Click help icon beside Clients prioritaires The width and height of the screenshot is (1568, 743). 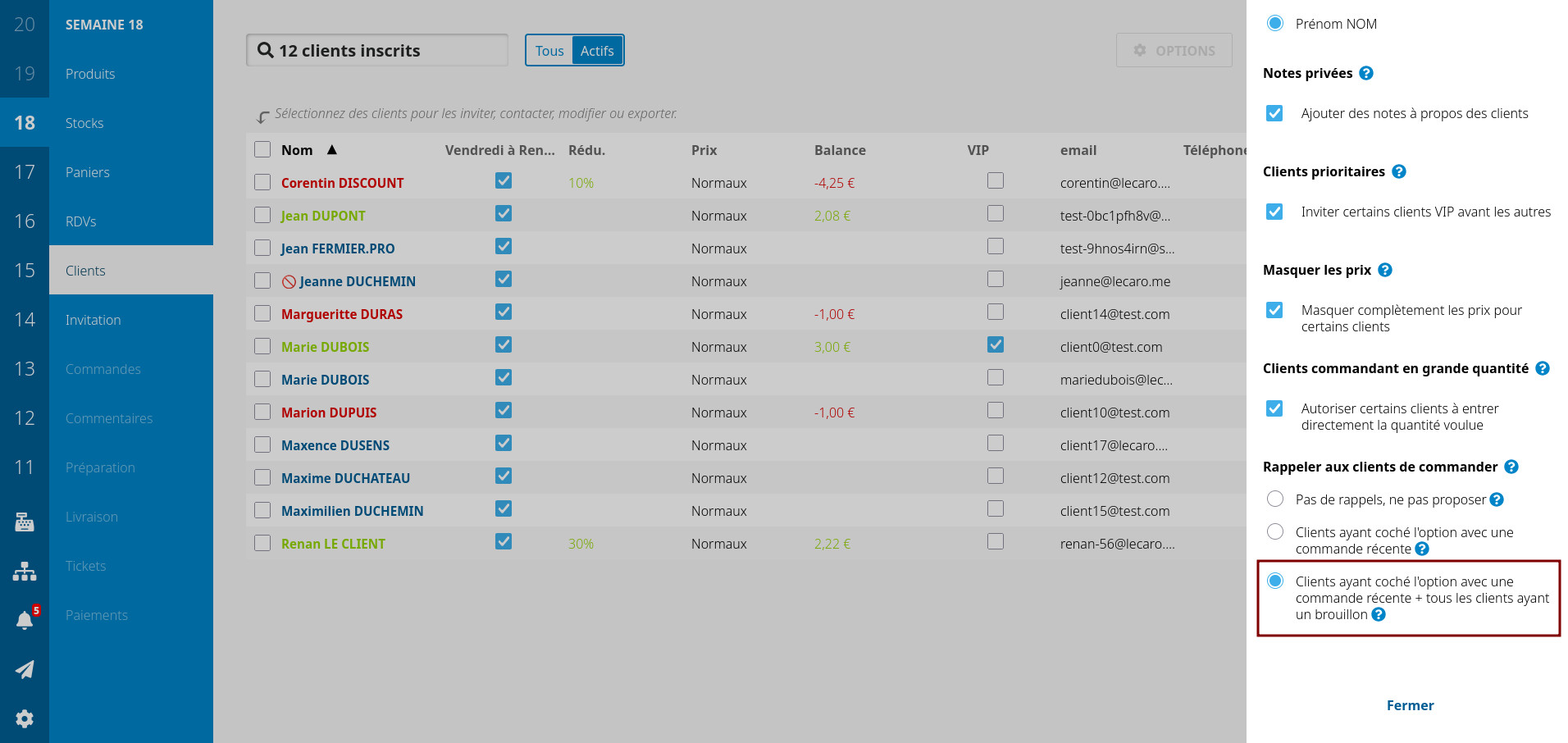pyautogui.click(x=1399, y=171)
